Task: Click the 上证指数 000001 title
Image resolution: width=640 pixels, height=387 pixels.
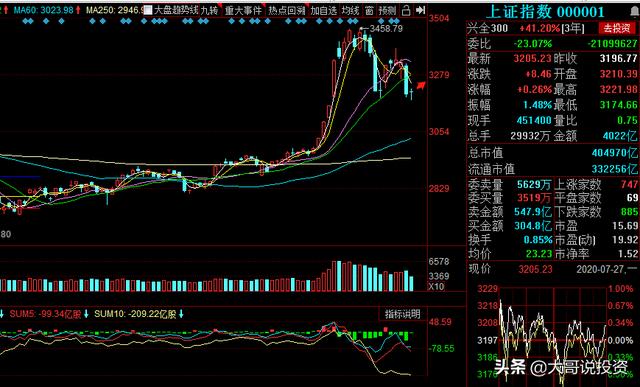Action: point(545,12)
